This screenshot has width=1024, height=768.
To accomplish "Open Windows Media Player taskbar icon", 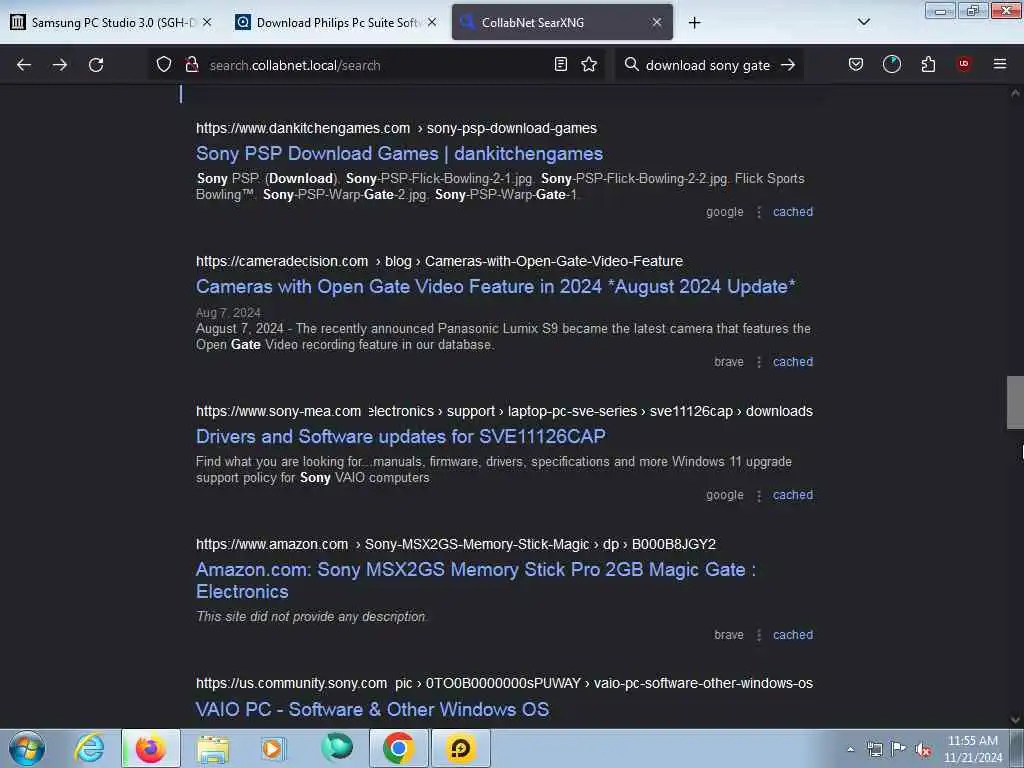I will pyautogui.click(x=274, y=748).
